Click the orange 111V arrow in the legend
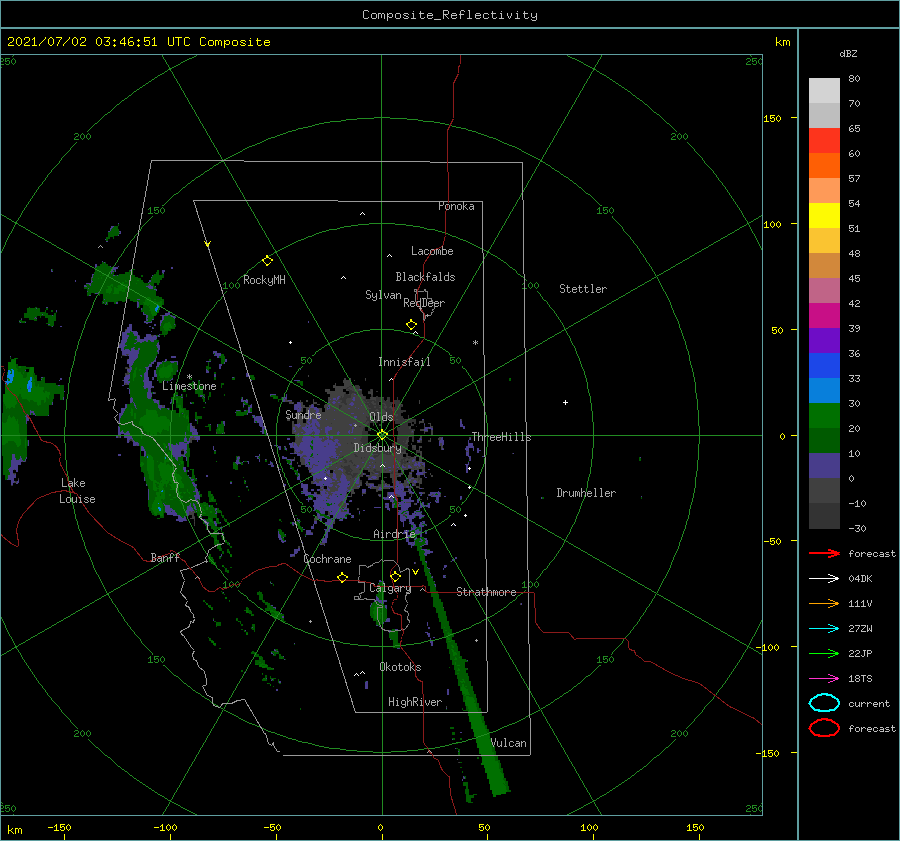 [824, 603]
